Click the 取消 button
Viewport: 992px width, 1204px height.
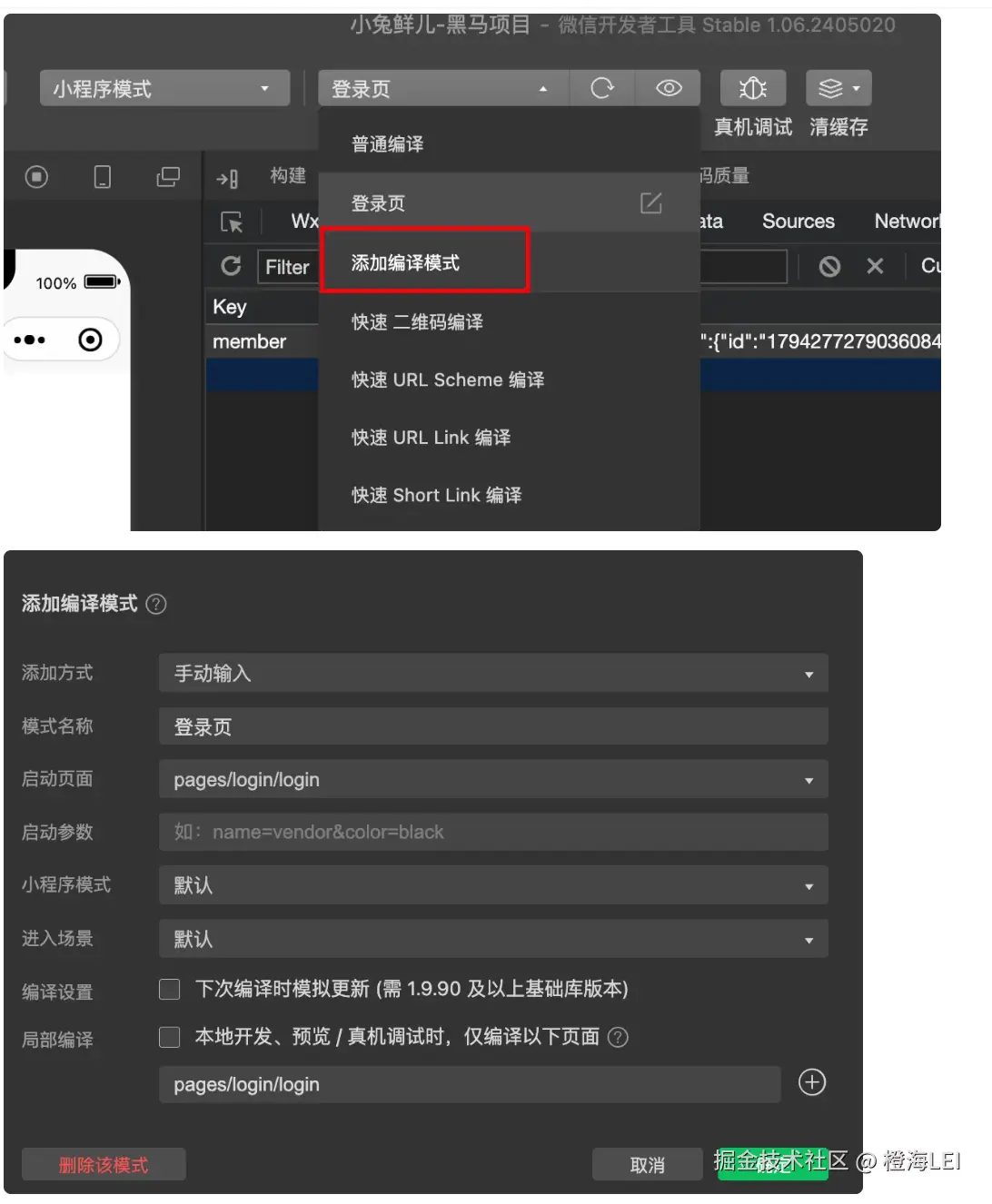coord(647,1165)
